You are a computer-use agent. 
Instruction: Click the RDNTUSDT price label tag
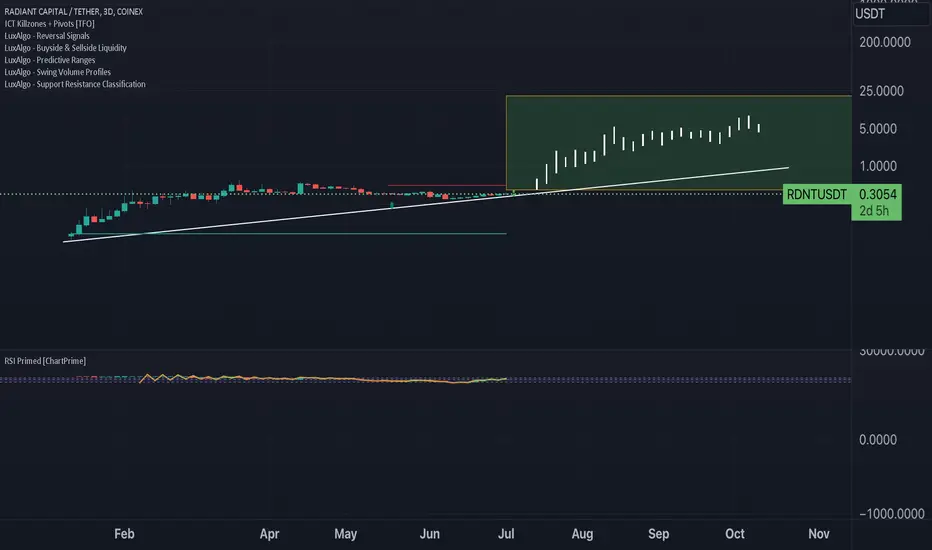pos(817,194)
